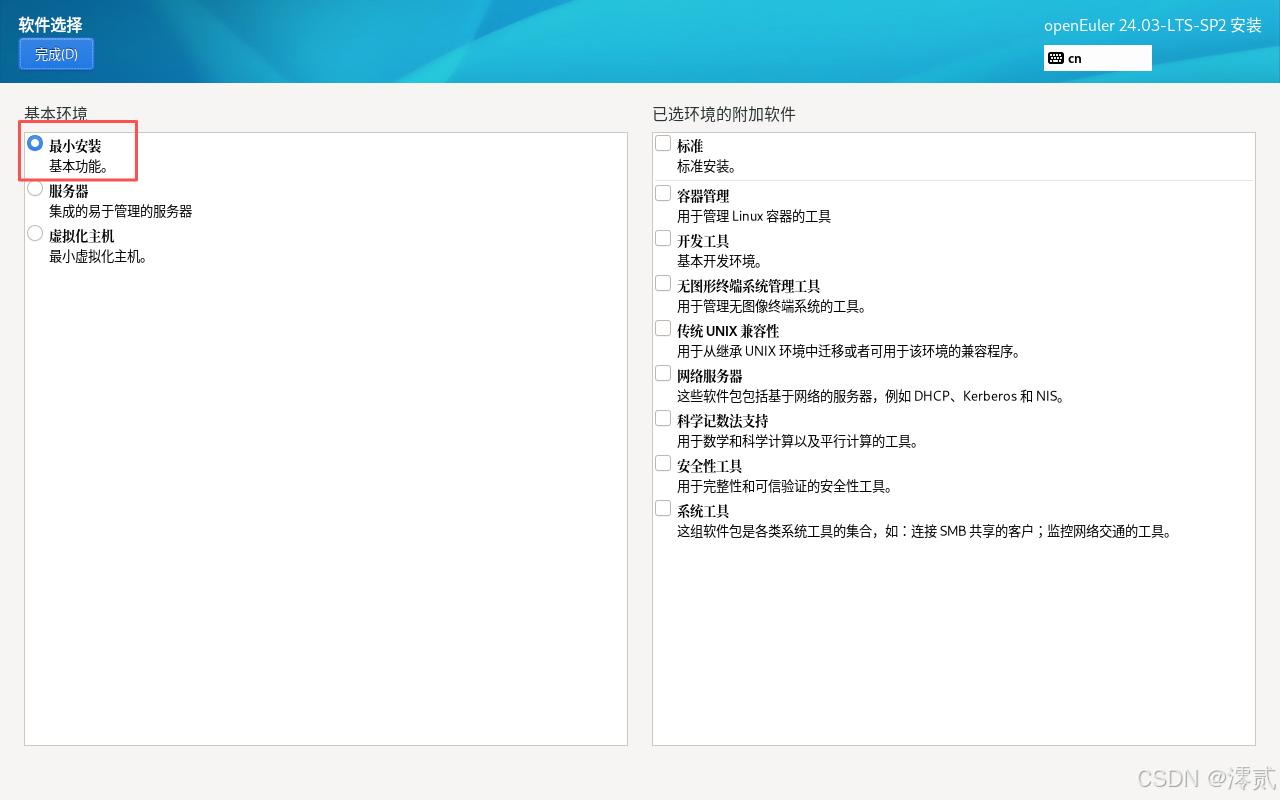This screenshot has width=1280, height=800.
Task: Check 无图形终端系统管理工具 option
Action: (x=662, y=282)
